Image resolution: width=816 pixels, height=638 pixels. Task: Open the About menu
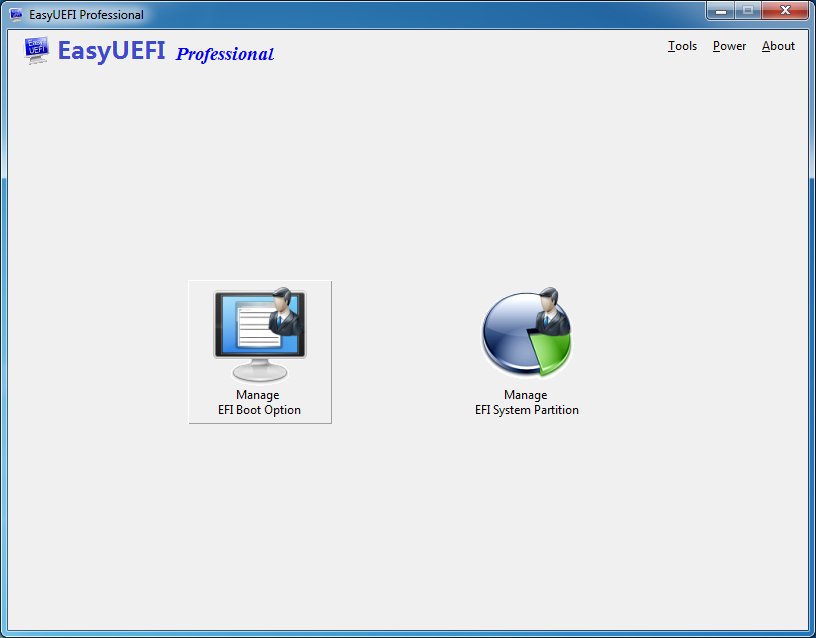coord(778,46)
